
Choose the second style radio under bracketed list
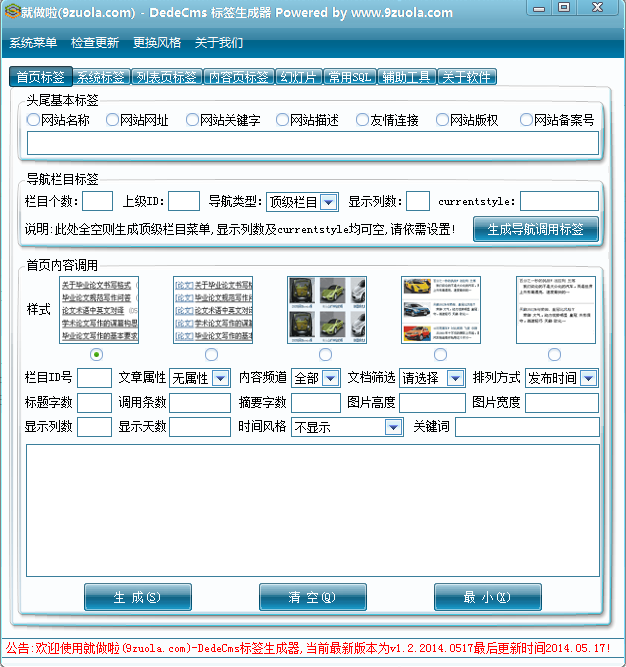(211, 354)
